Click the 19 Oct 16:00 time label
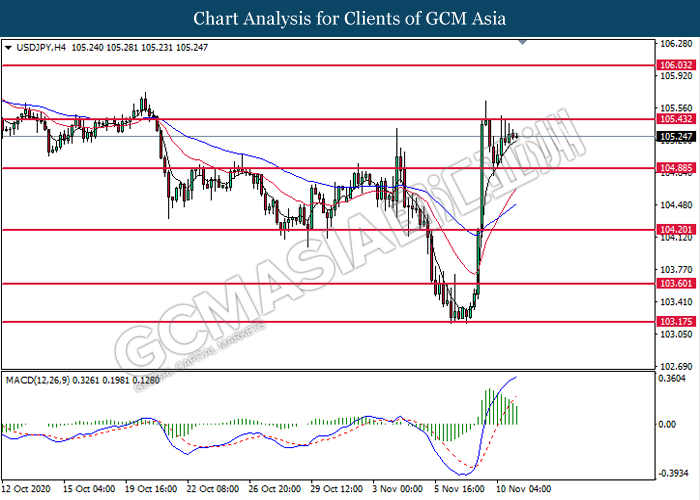The image size is (700, 500). pyautogui.click(x=151, y=488)
